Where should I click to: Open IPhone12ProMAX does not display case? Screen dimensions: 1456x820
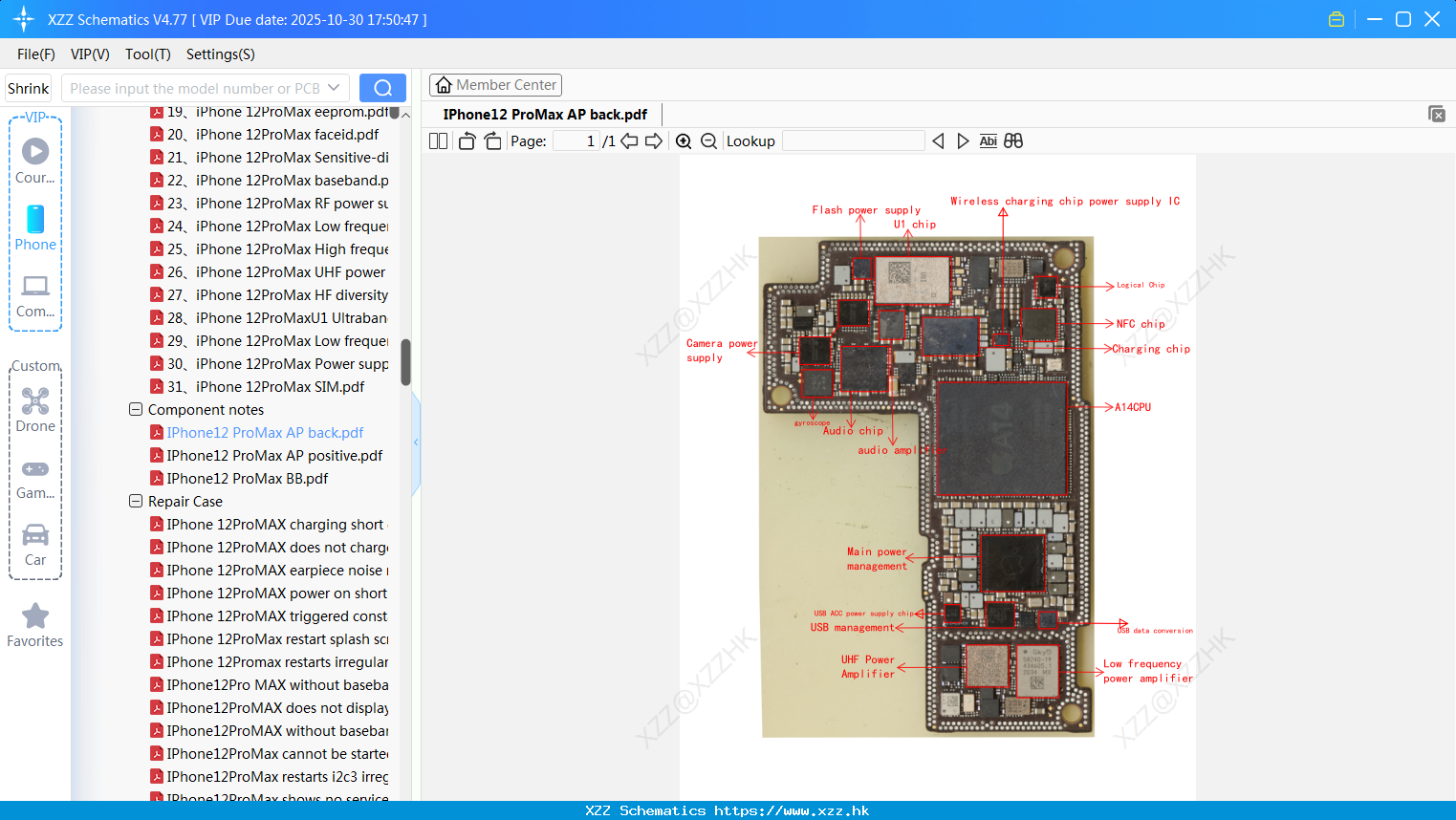pyautogui.click(x=269, y=707)
